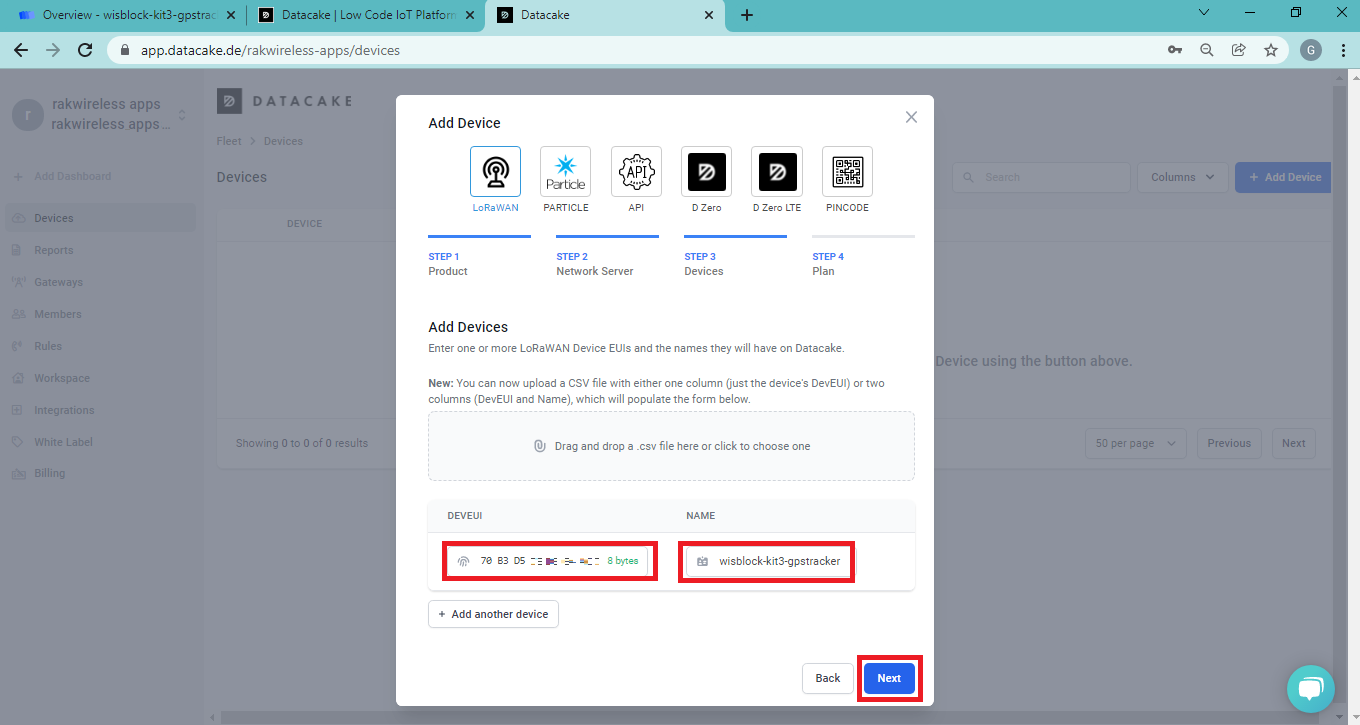
Task: Expand the rakwireless apps workspace switcher
Action: pyautogui.click(x=181, y=115)
